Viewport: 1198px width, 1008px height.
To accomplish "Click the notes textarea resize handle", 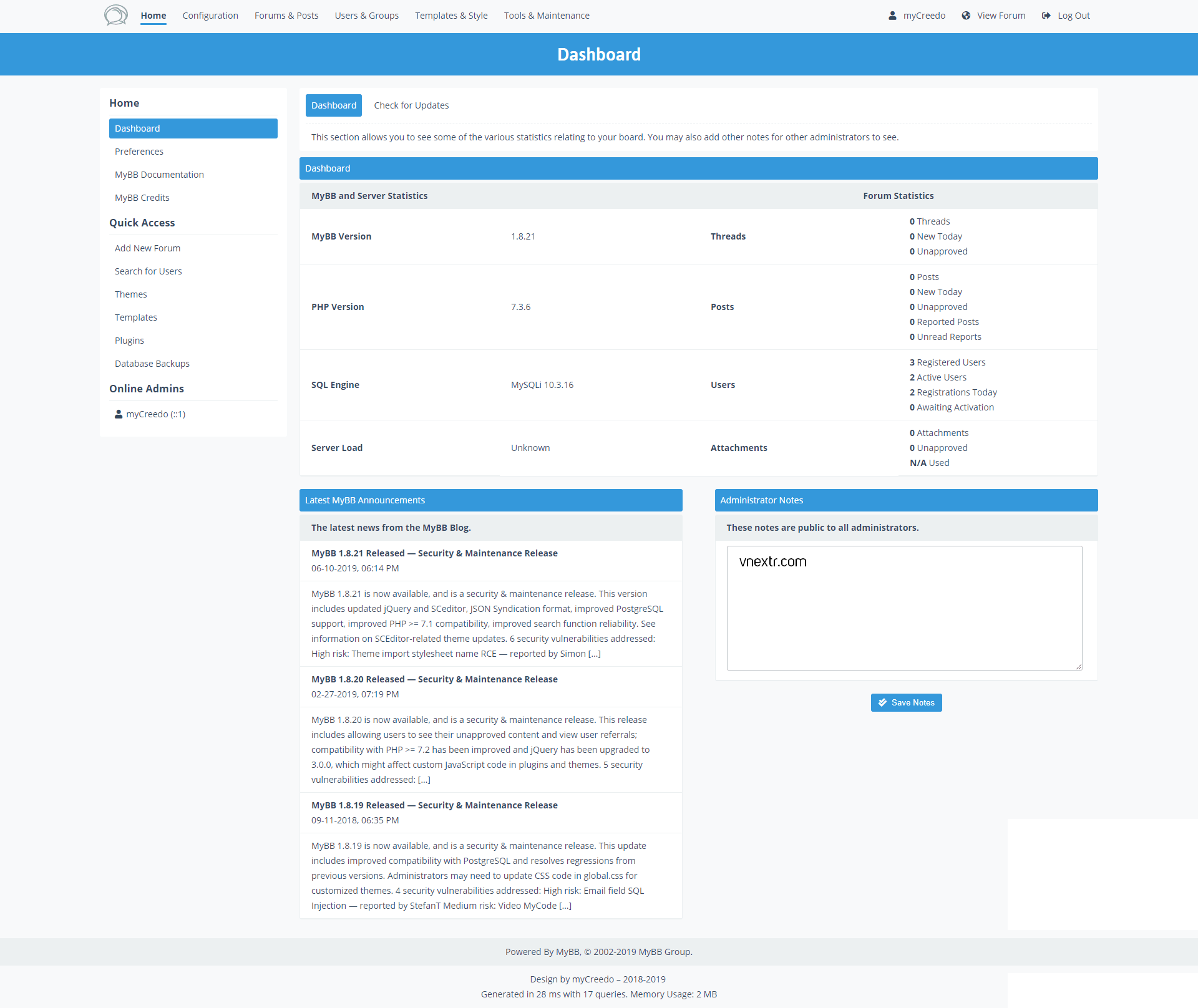I will point(1078,666).
